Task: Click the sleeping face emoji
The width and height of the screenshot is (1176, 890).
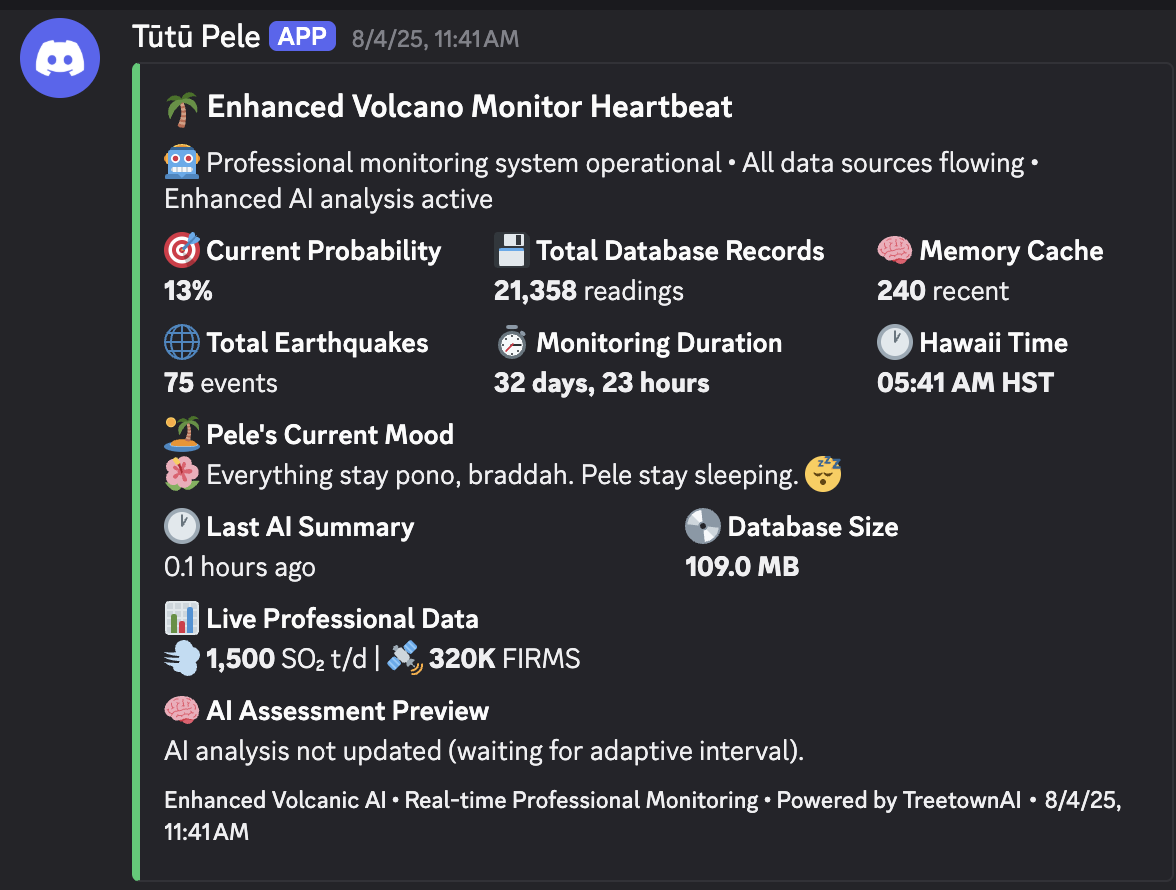Action: 823,474
